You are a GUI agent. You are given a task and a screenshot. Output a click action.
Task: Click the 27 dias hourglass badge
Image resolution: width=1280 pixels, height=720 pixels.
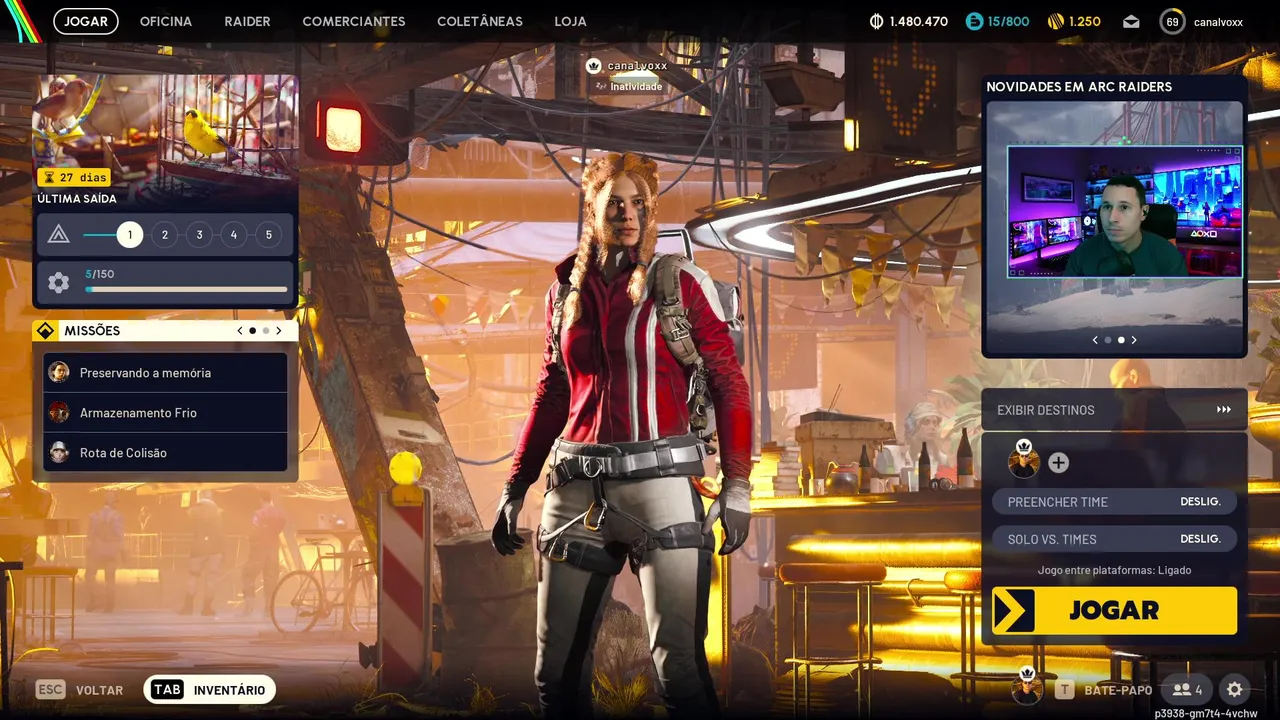point(74,177)
